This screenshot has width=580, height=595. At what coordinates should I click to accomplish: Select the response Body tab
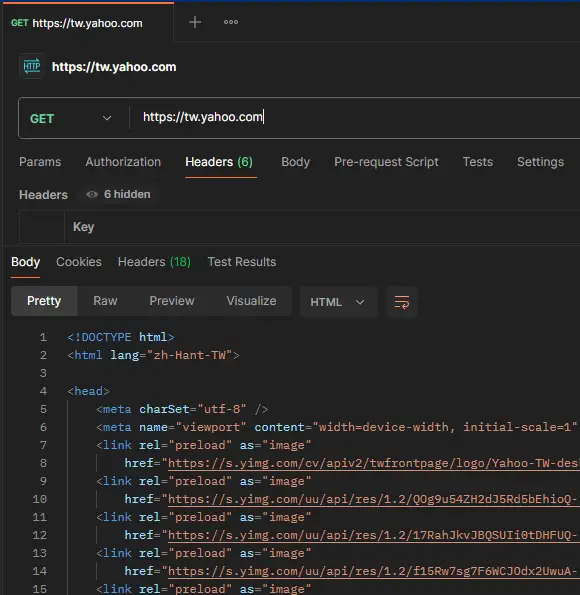pos(25,262)
